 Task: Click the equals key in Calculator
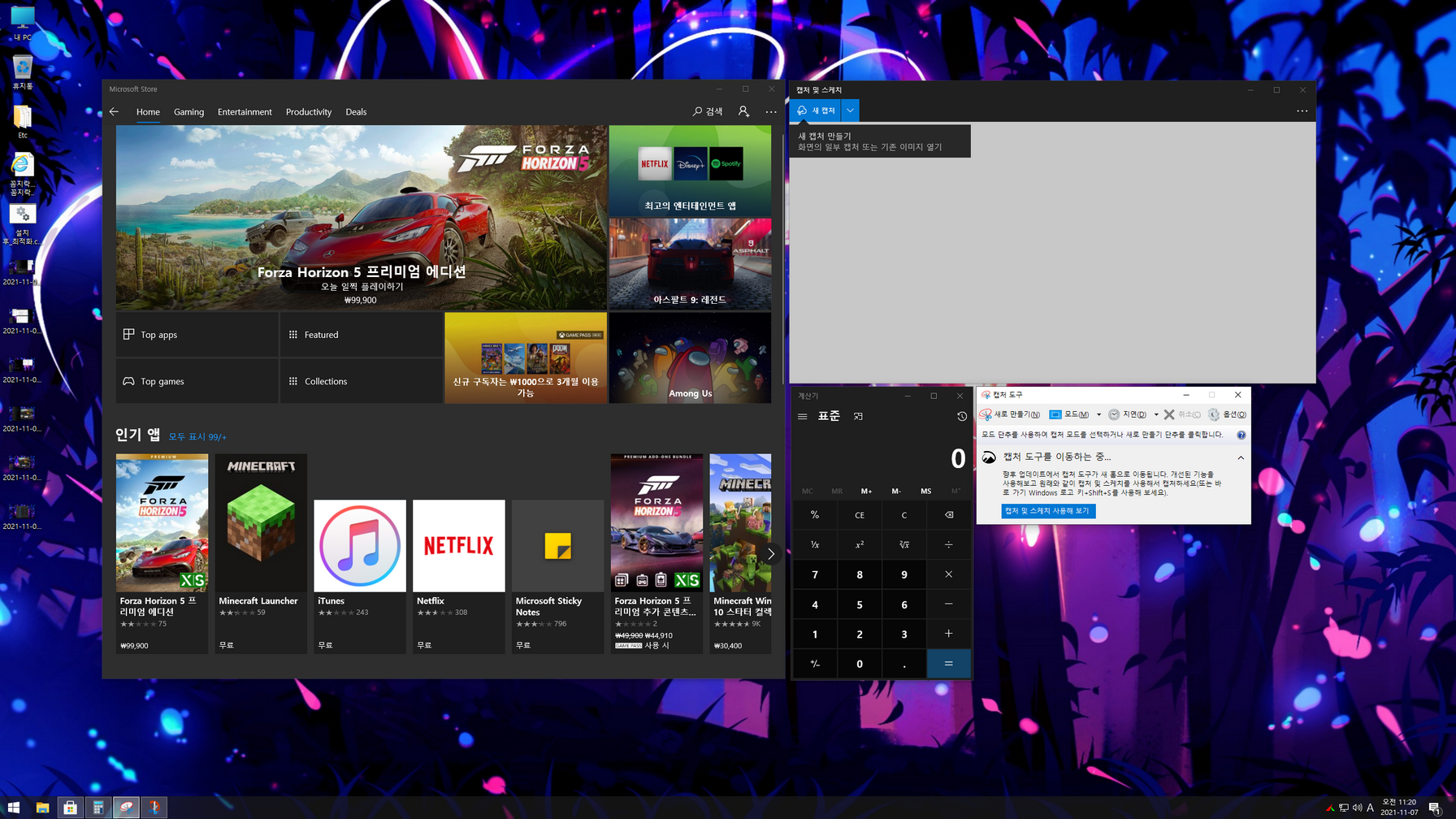pyautogui.click(x=948, y=664)
